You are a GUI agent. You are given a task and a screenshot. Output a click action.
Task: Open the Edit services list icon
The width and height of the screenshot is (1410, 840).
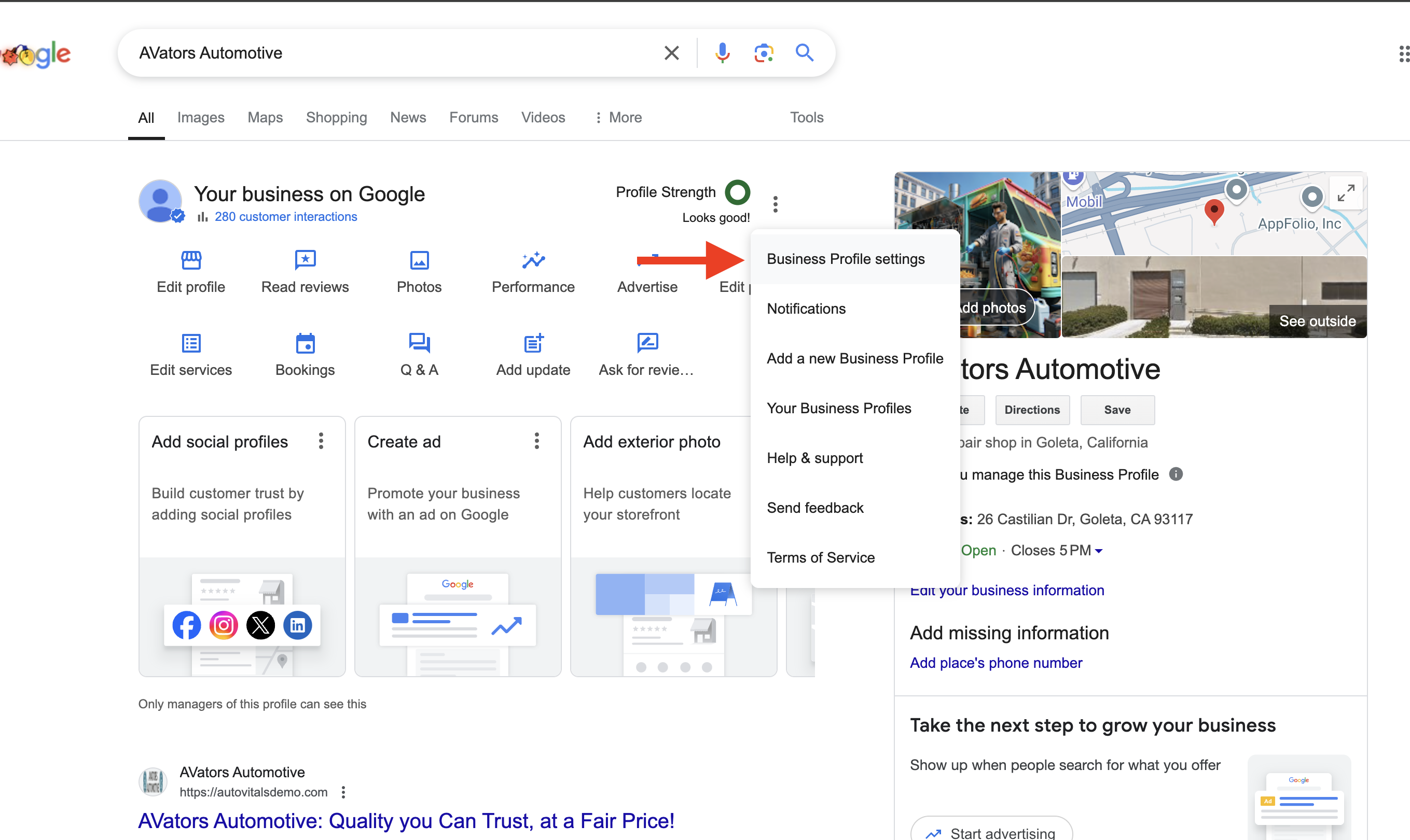tap(191, 343)
